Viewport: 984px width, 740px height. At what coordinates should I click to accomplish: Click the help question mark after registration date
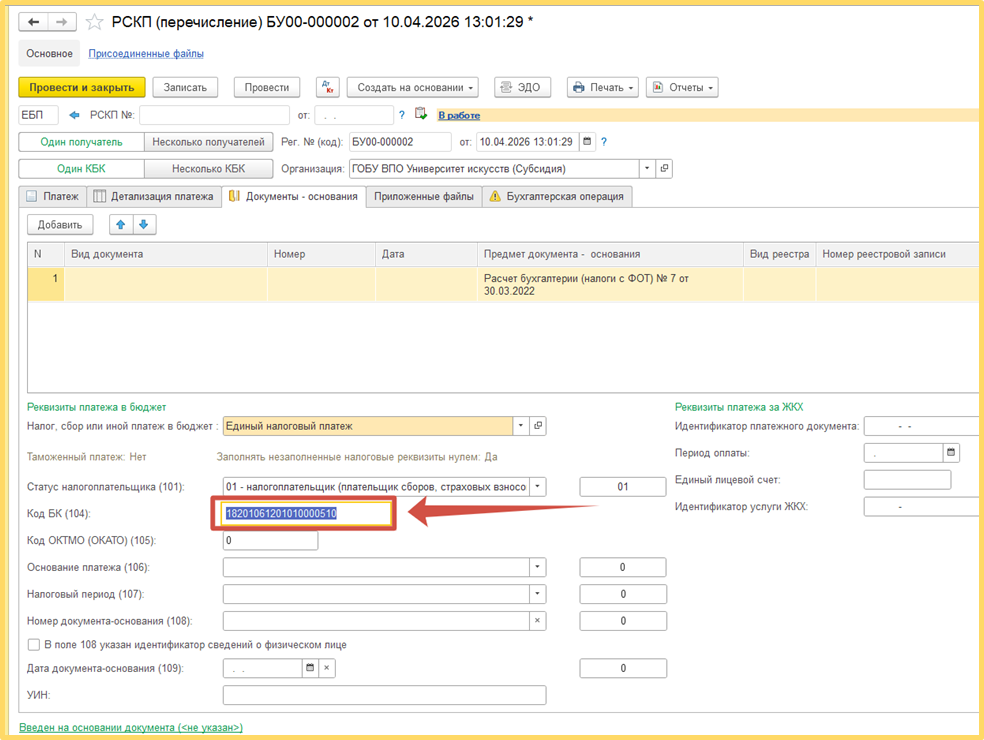coord(604,142)
